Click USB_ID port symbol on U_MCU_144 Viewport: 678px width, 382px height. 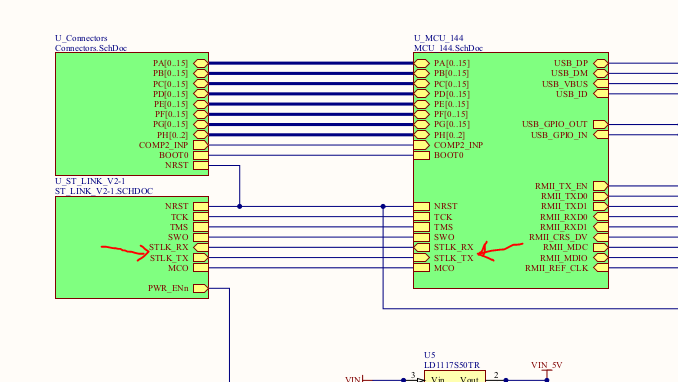click(601, 93)
